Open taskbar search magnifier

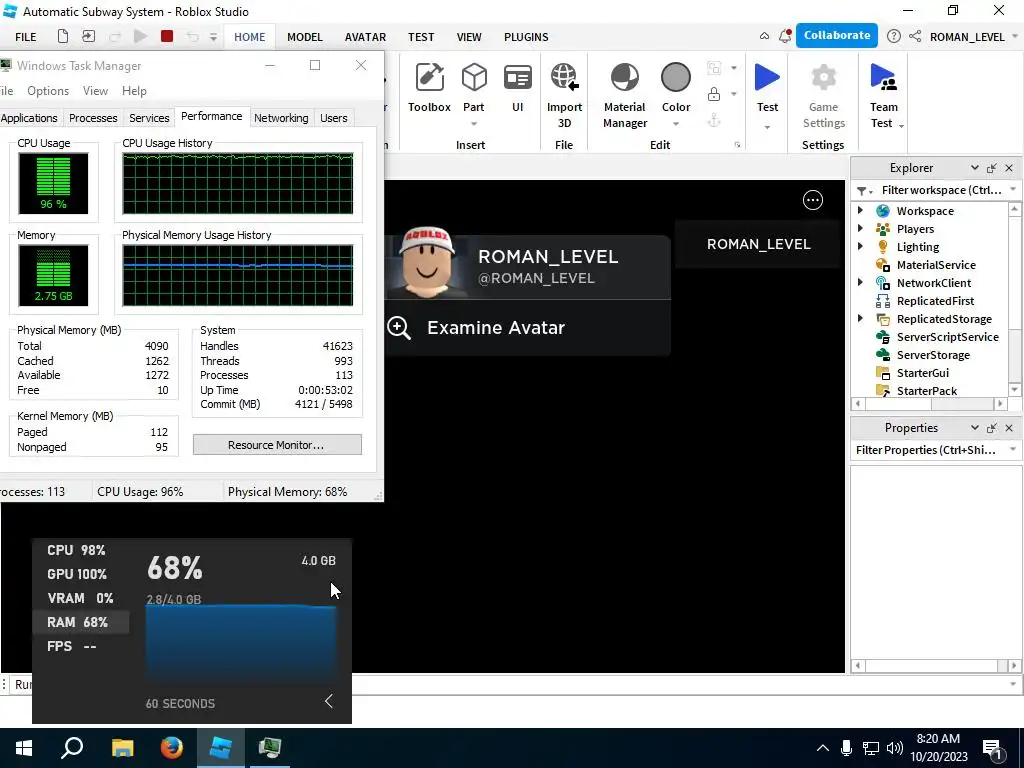coord(72,748)
